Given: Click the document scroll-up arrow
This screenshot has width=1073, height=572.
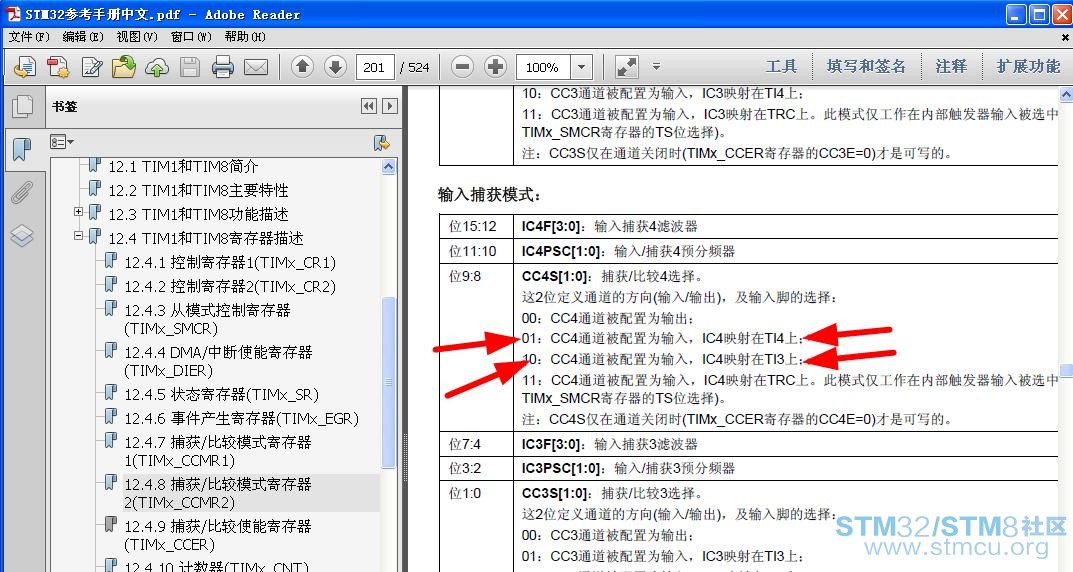Looking at the screenshot, I should (x=1066, y=94).
